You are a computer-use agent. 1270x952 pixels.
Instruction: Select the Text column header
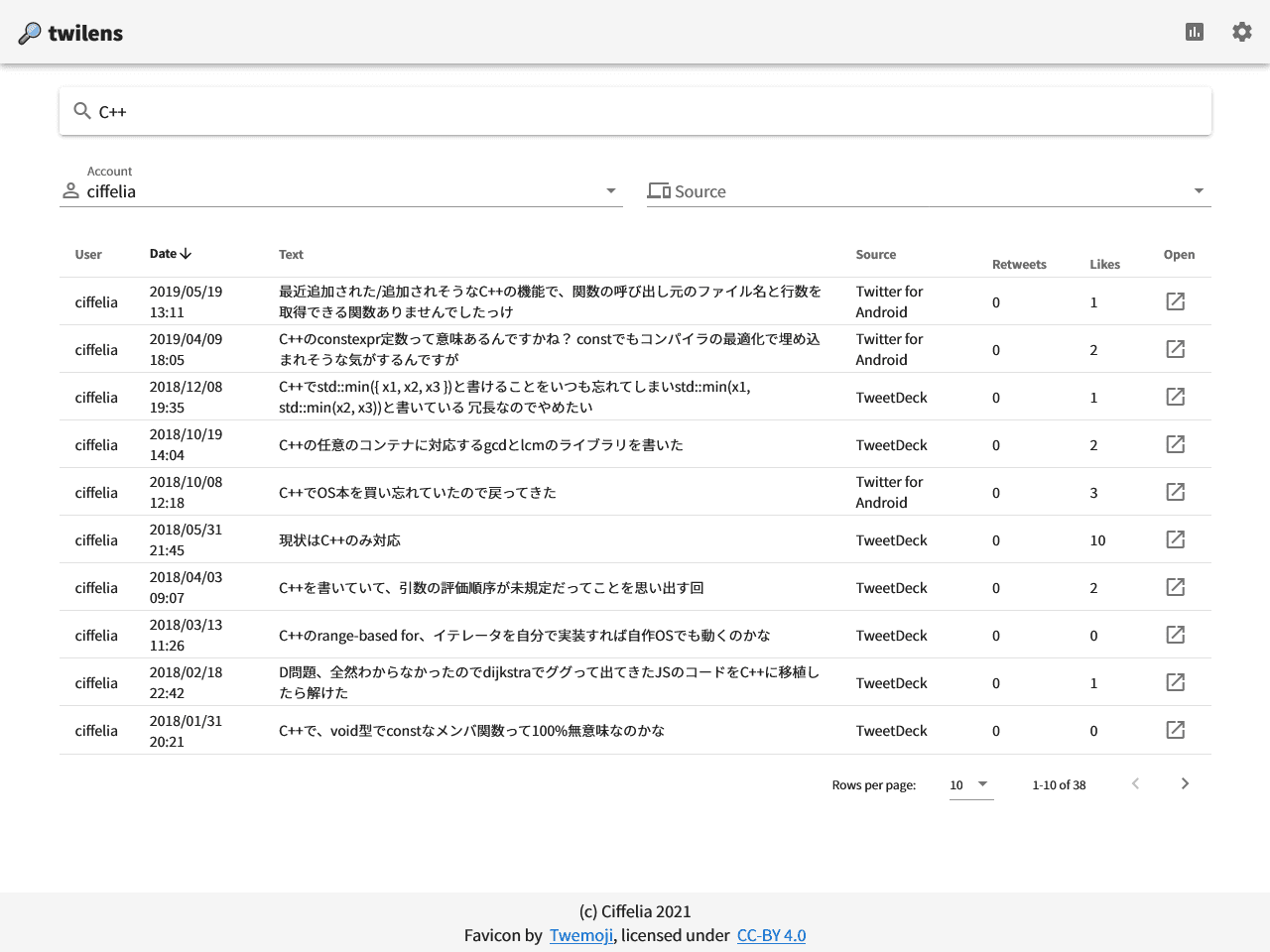click(x=291, y=254)
